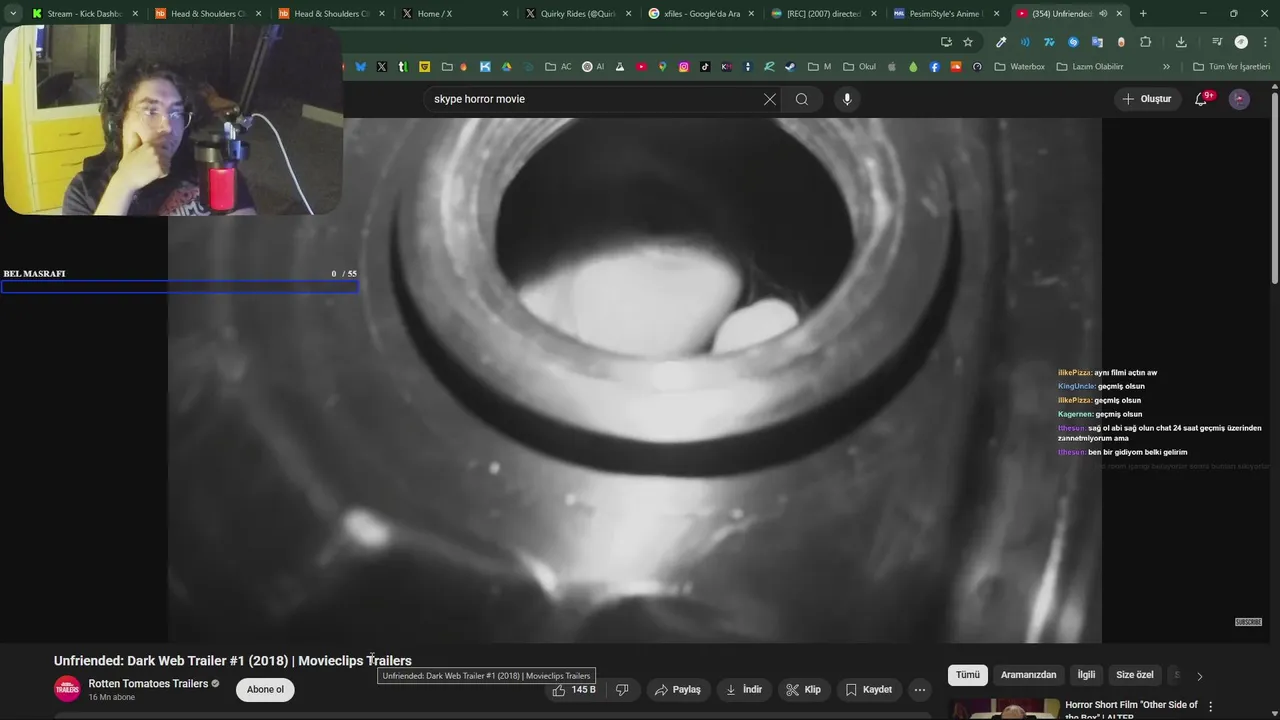Select the Aramanızdan filter chip
This screenshot has height=720, width=1280.
(x=1029, y=675)
